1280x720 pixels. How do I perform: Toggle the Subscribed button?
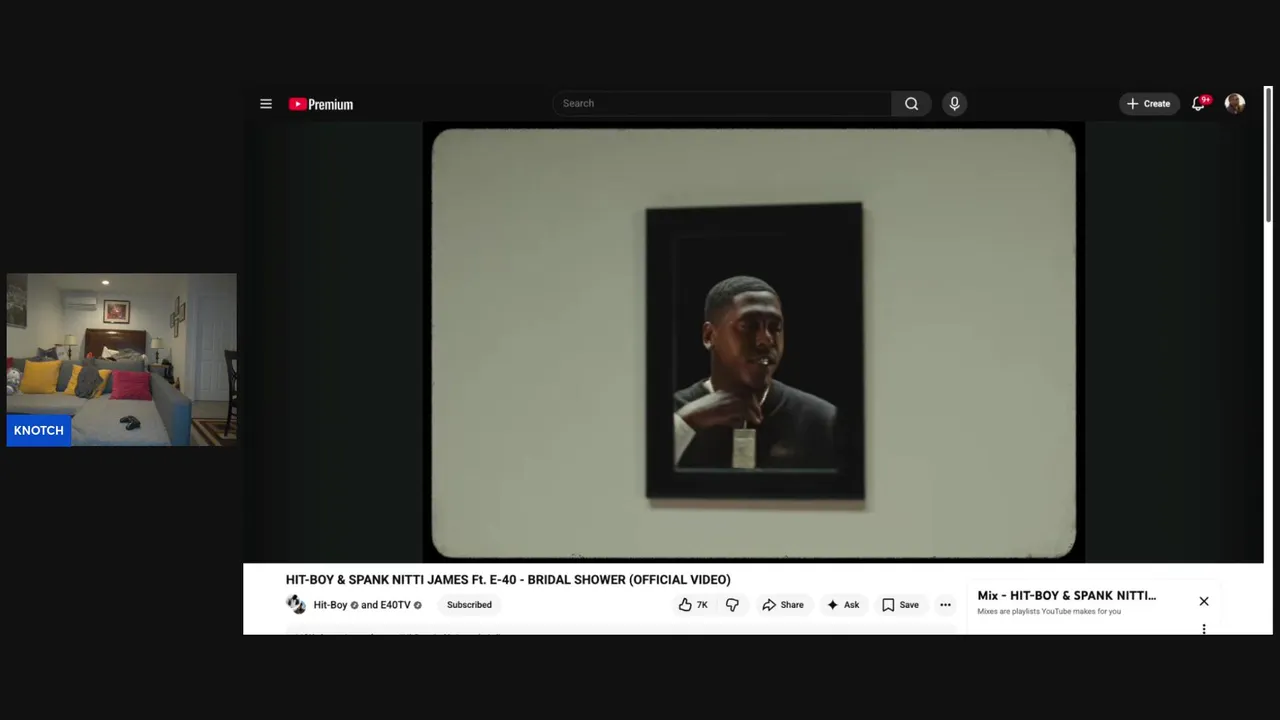(469, 605)
